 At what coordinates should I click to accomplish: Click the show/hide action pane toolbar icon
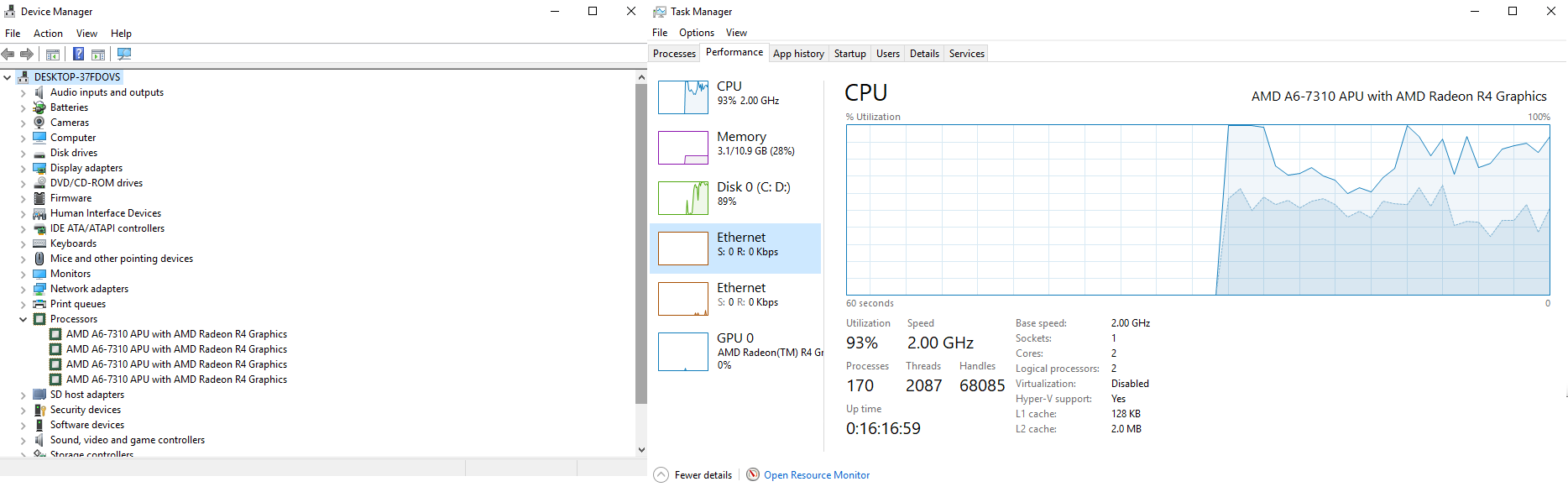pos(98,54)
